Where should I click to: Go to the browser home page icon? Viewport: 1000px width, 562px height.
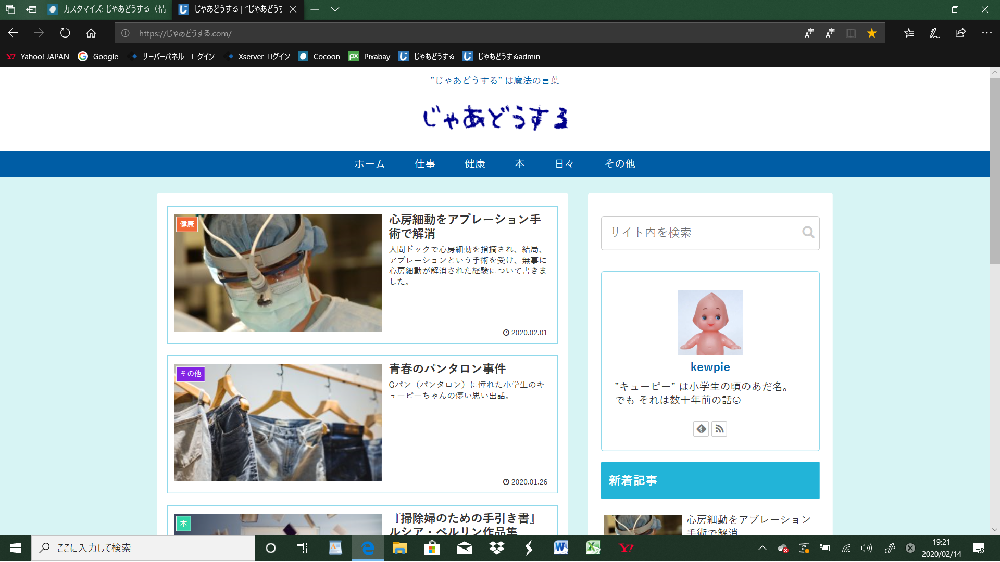pyautogui.click(x=91, y=33)
